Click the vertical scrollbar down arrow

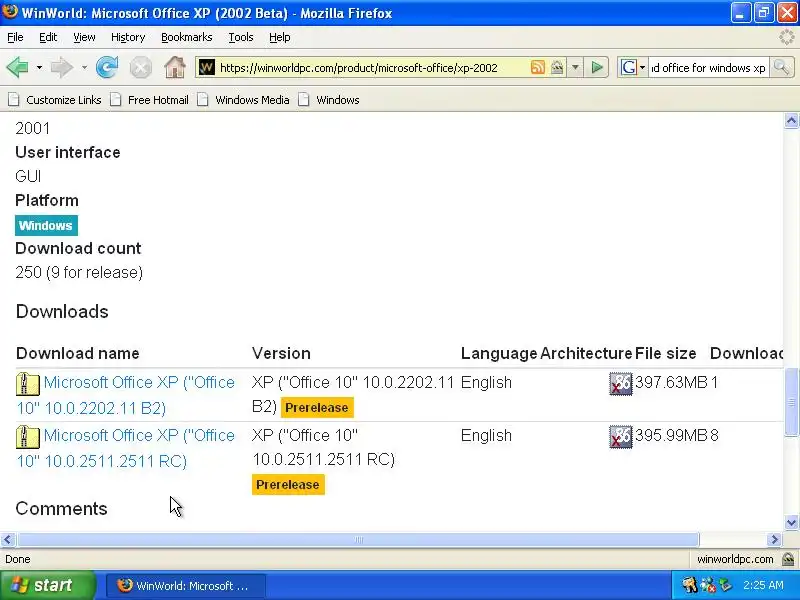point(791,522)
